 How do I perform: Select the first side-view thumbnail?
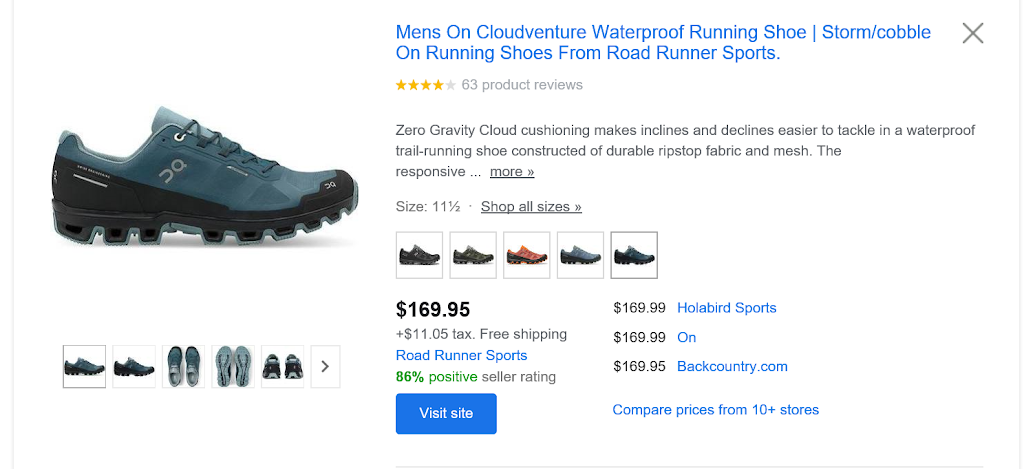click(x=84, y=367)
